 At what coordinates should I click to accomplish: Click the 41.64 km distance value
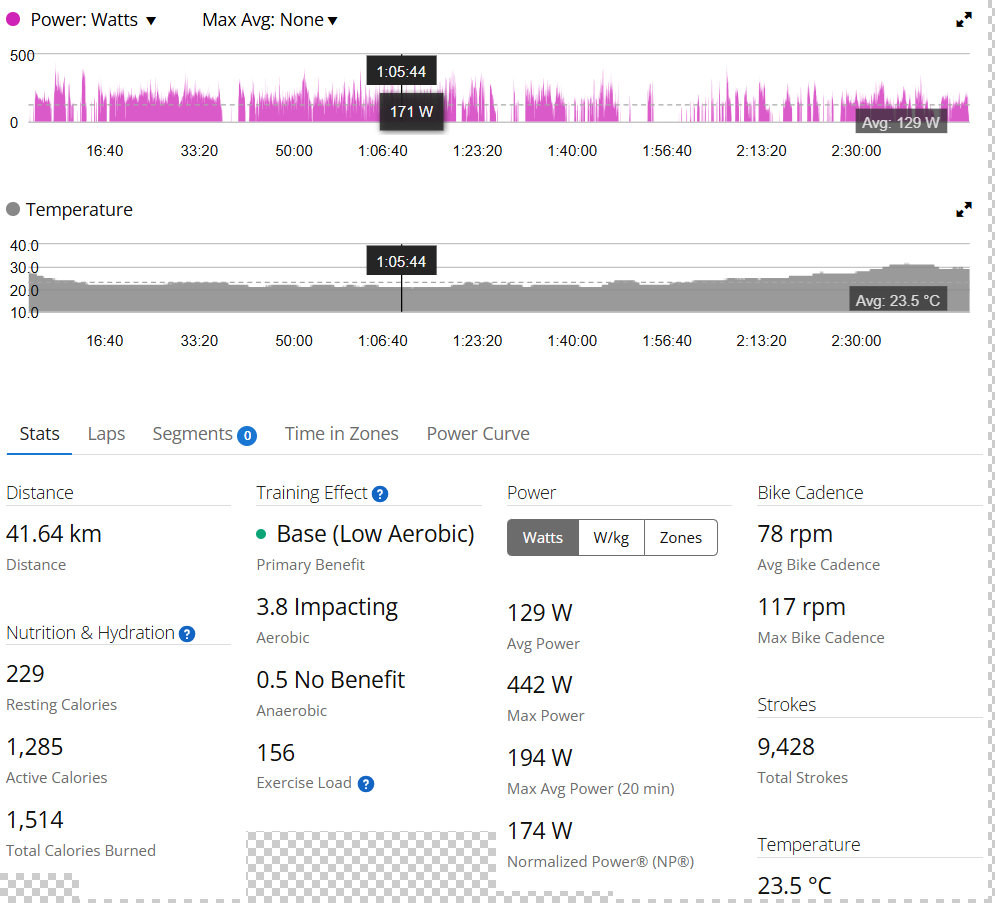54,534
